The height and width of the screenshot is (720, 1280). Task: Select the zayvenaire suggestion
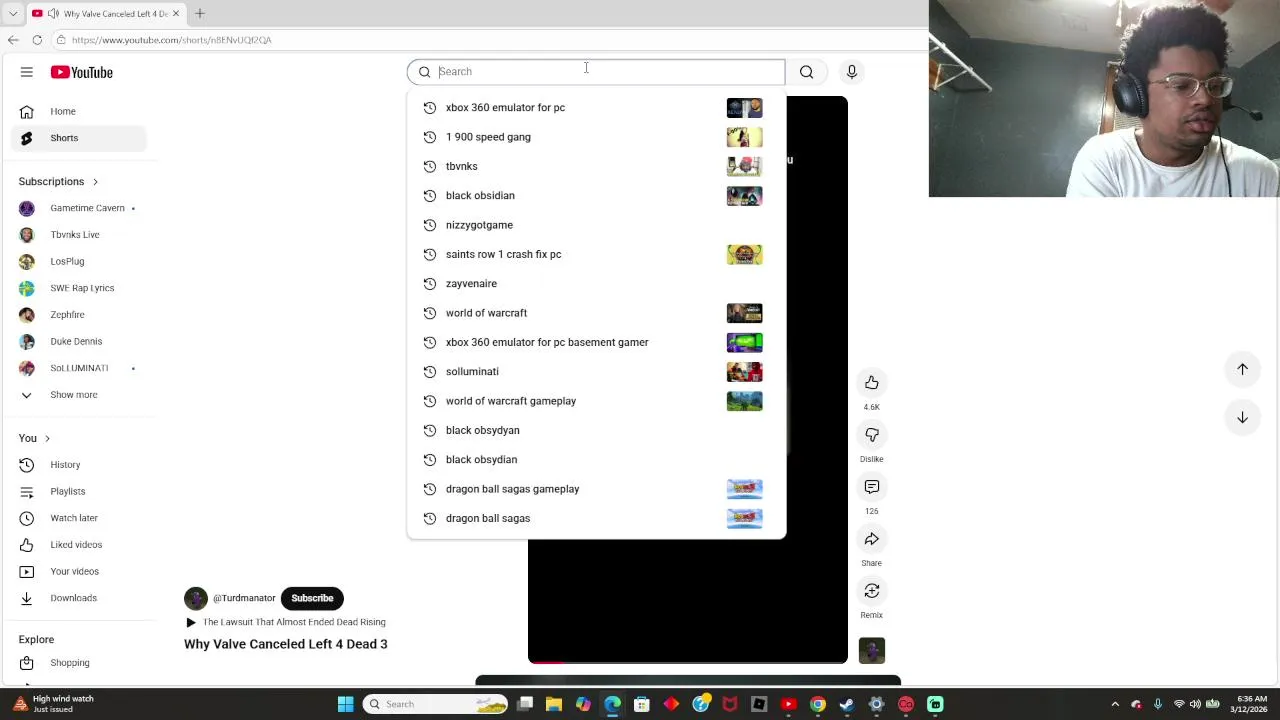pos(596,283)
